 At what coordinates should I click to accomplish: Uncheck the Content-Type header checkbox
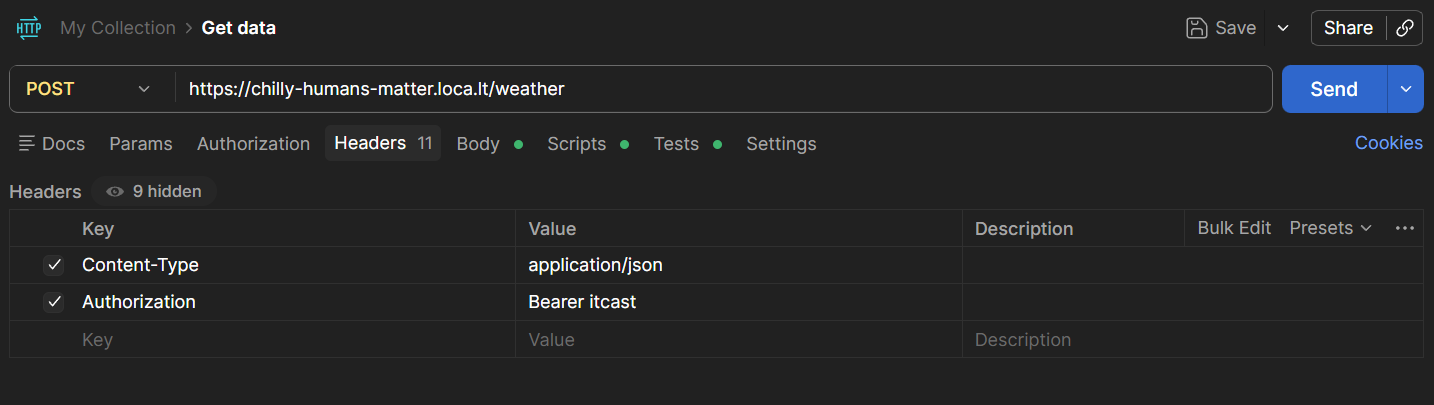coord(54,265)
